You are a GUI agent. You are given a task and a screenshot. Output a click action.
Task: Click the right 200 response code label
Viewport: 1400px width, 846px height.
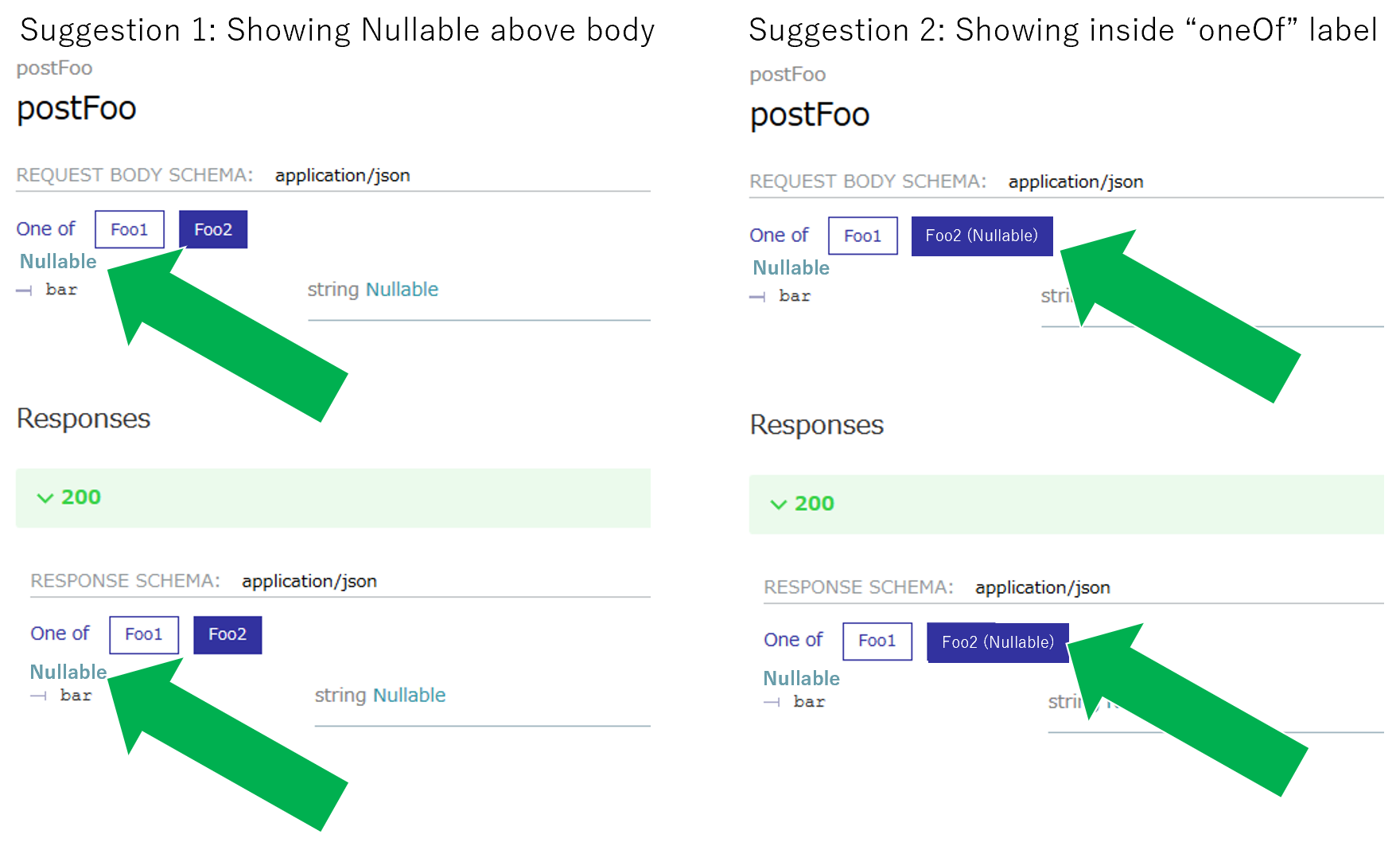point(815,504)
